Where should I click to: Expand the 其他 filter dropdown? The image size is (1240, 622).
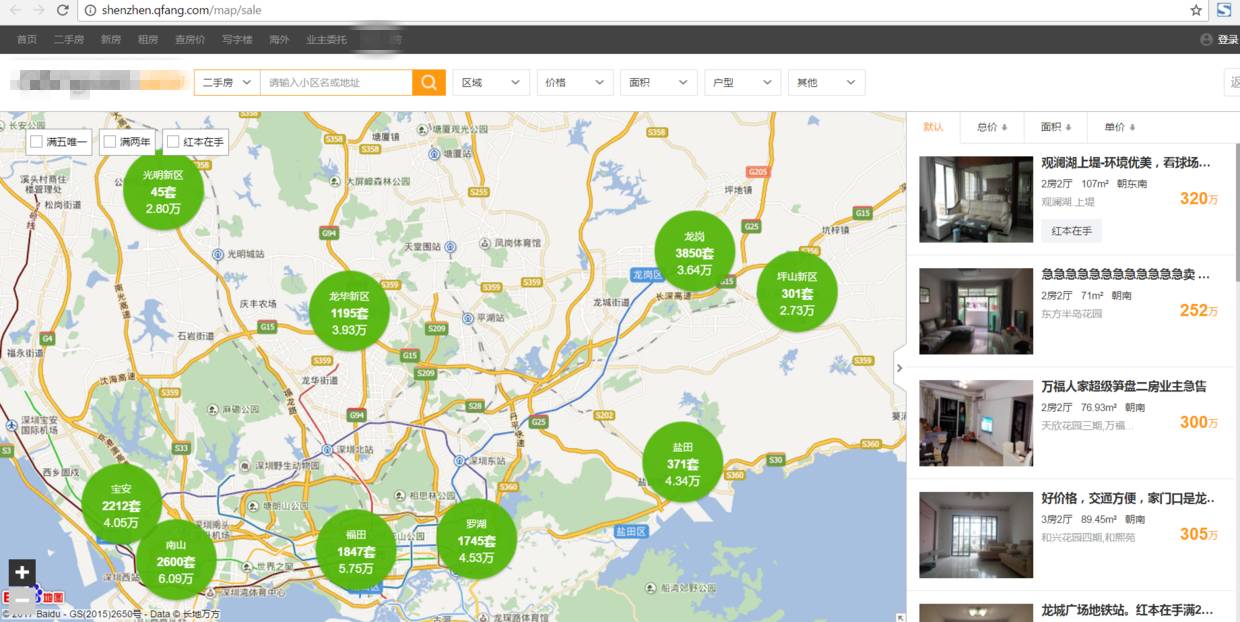click(827, 82)
